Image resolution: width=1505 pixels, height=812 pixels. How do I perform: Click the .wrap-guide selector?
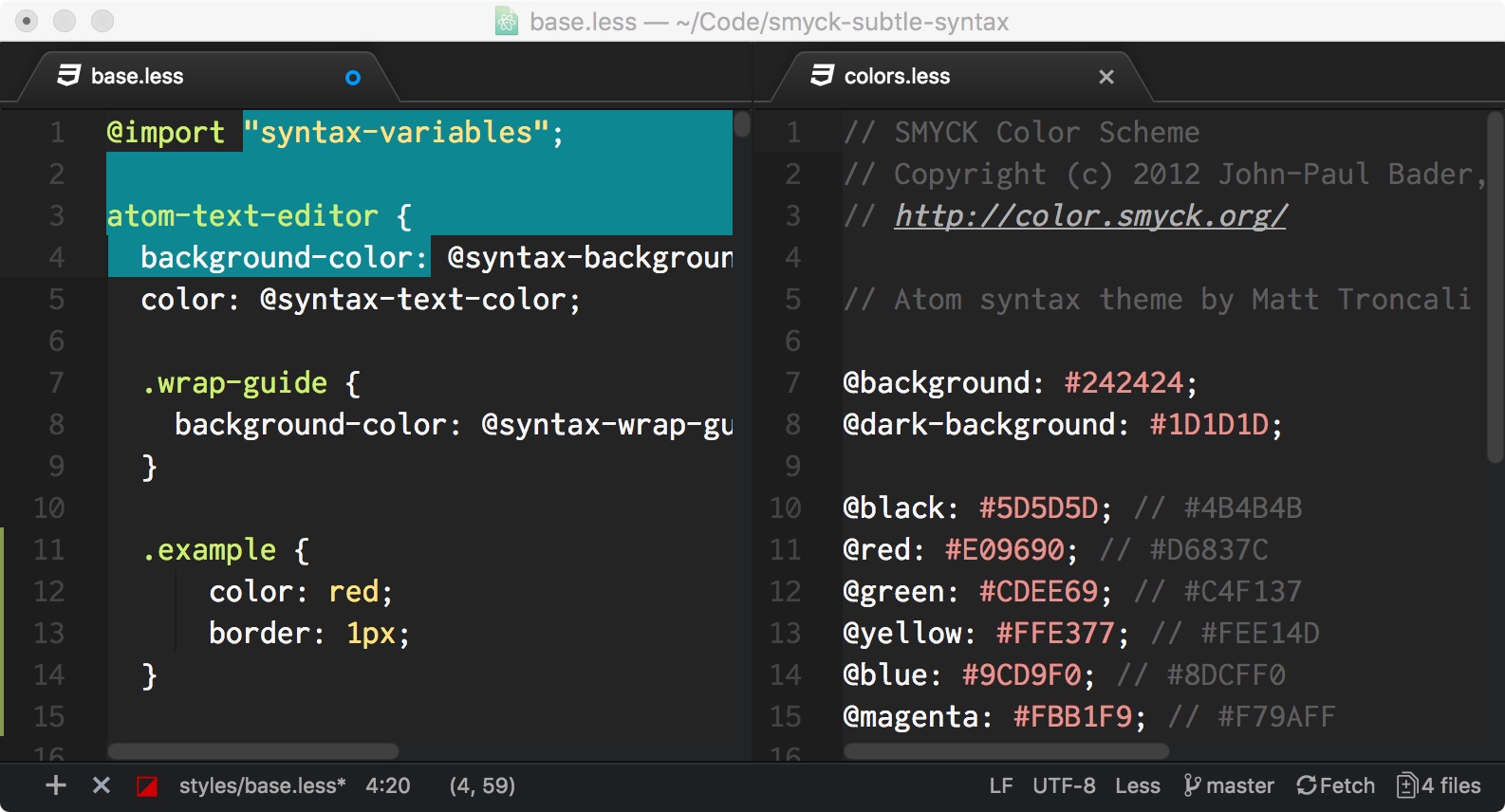point(234,383)
